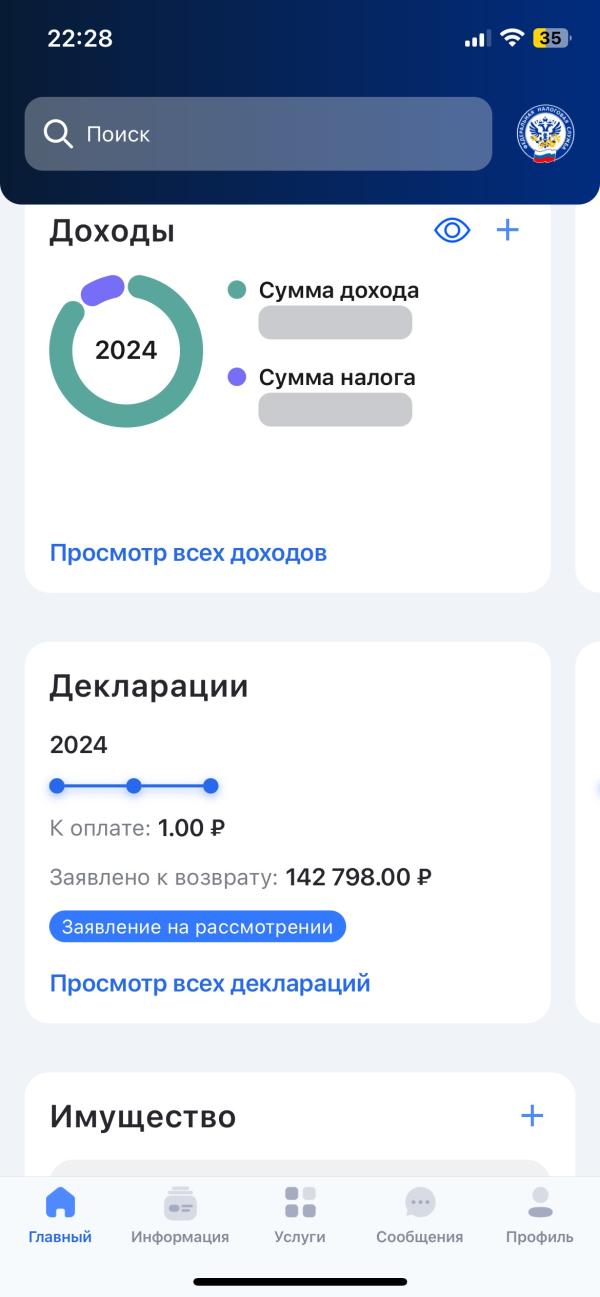The height and width of the screenshot is (1297, 600).
Task: Tap the magnifying glass search icon
Action: point(59,134)
